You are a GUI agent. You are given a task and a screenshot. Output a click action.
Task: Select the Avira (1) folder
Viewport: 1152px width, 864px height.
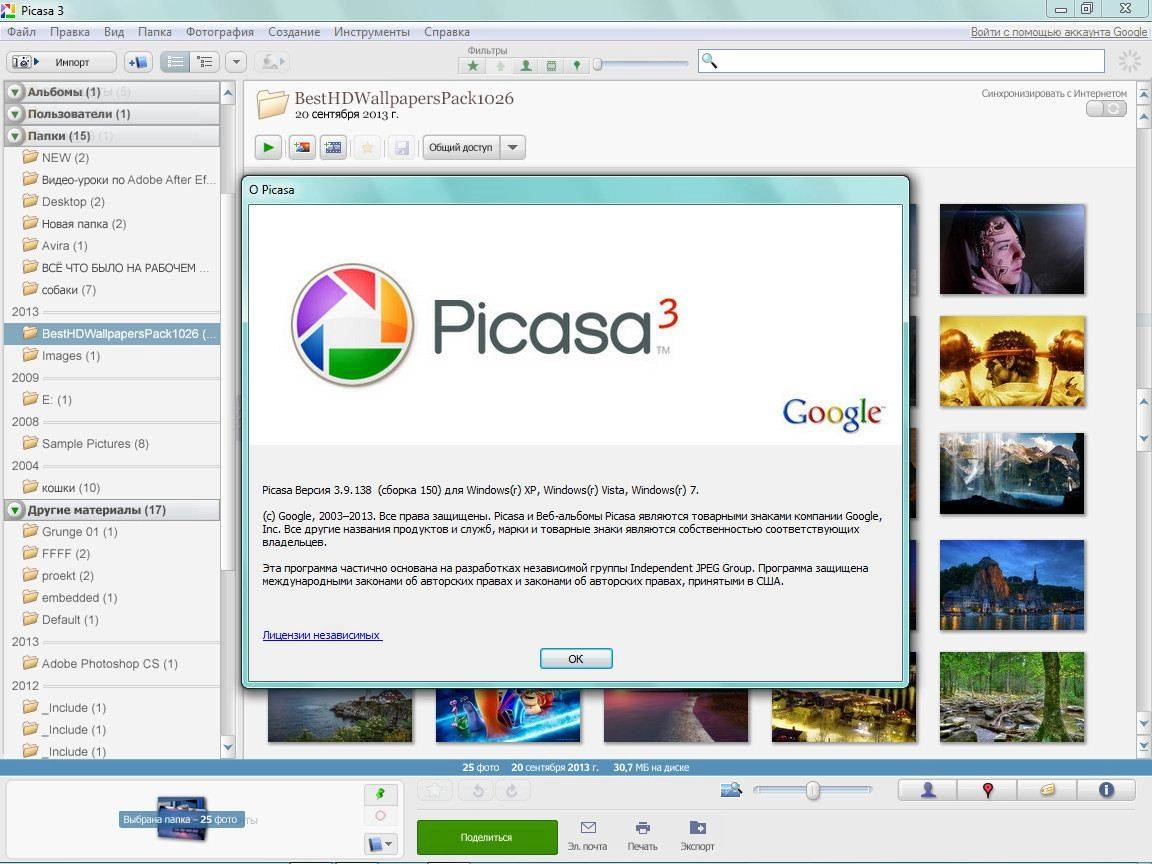click(x=112, y=246)
